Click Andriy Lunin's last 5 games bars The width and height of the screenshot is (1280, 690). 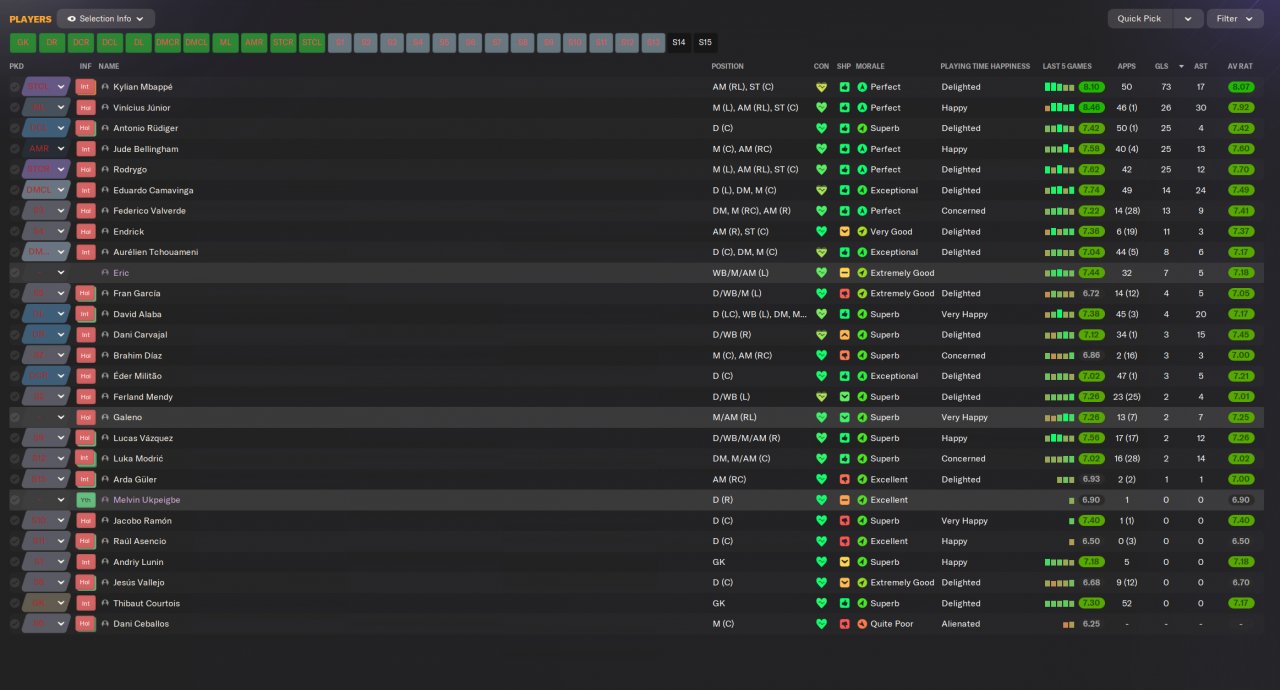pyautogui.click(x=1060, y=562)
